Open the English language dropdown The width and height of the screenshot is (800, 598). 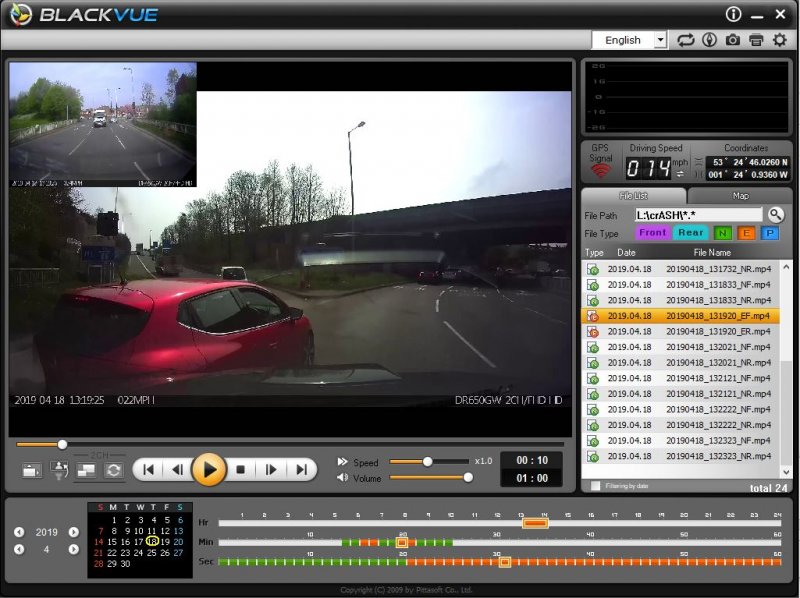629,40
